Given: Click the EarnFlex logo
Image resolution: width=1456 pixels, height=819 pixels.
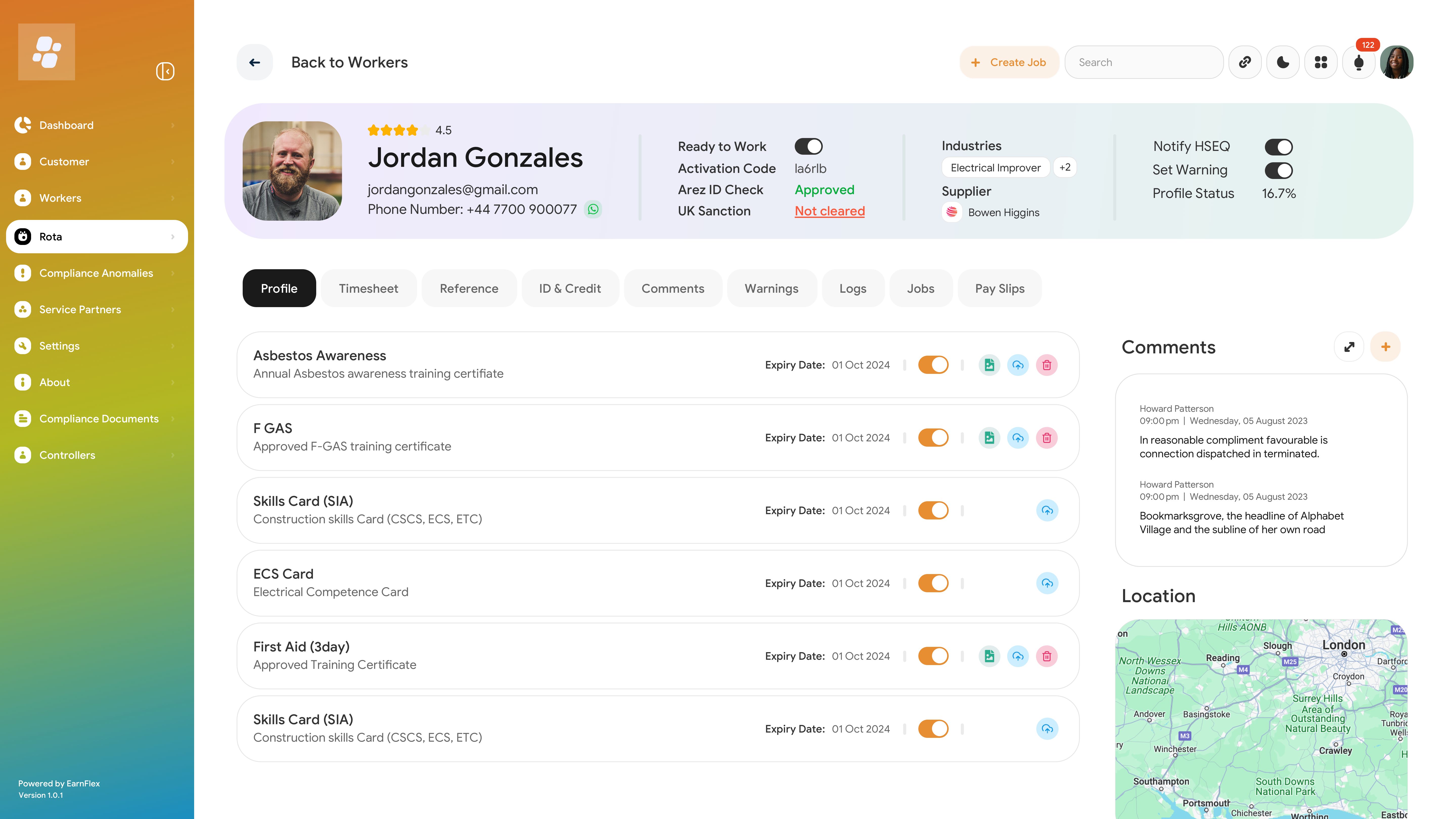Looking at the screenshot, I should coord(46,52).
